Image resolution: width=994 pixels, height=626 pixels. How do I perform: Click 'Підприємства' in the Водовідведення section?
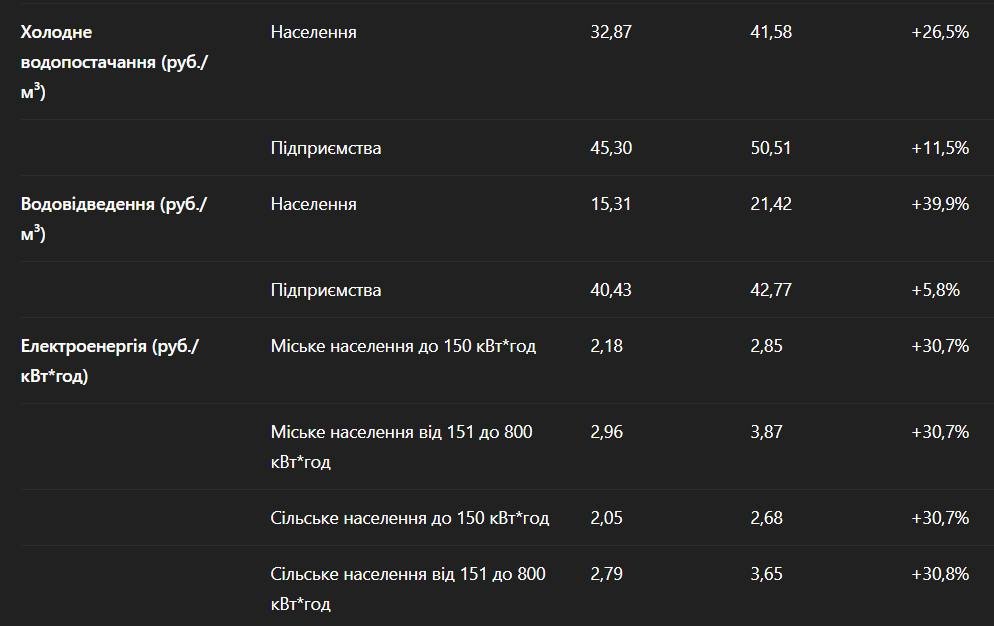pos(325,290)
